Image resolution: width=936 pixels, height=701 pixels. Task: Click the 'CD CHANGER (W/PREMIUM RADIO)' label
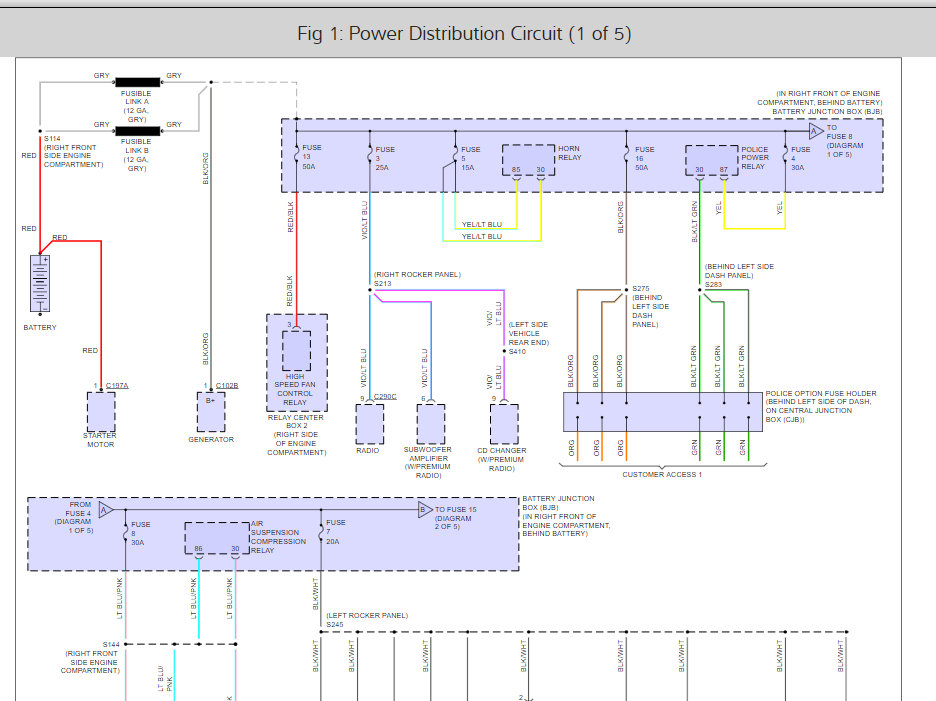pyautogui.click(x=501, y=460)
